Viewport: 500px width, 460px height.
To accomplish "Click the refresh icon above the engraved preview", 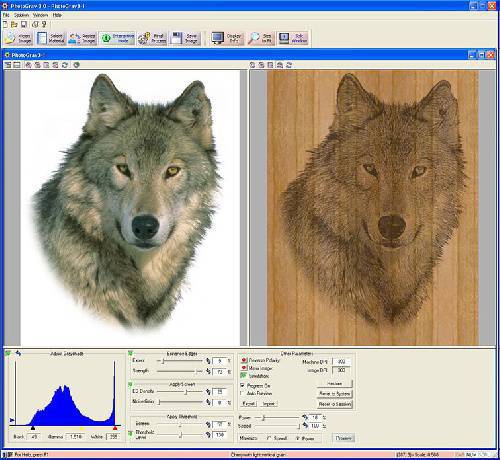I will click(x=289, y=65).
